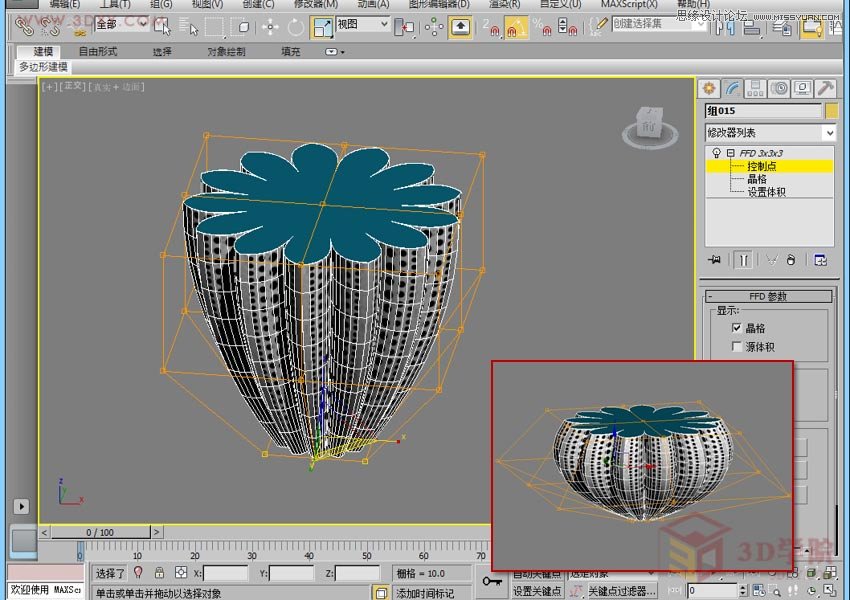Screen dimensions: 850x600
Task: Click Edit Named Selection Sets icon
Action: [x=598, y=25]
